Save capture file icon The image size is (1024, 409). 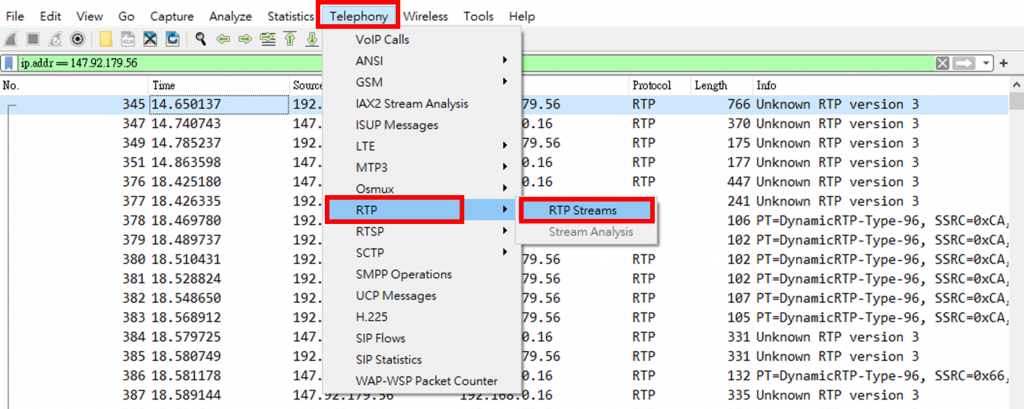coord(129,39)
